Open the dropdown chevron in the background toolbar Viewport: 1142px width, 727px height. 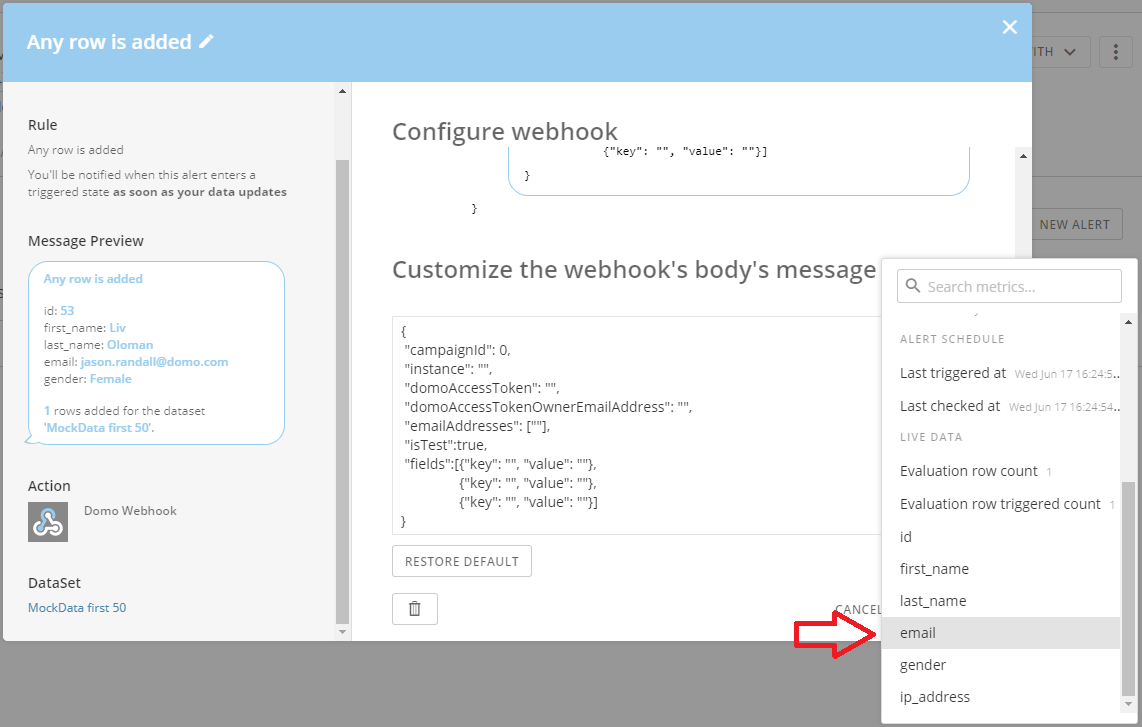point(1069,52)
